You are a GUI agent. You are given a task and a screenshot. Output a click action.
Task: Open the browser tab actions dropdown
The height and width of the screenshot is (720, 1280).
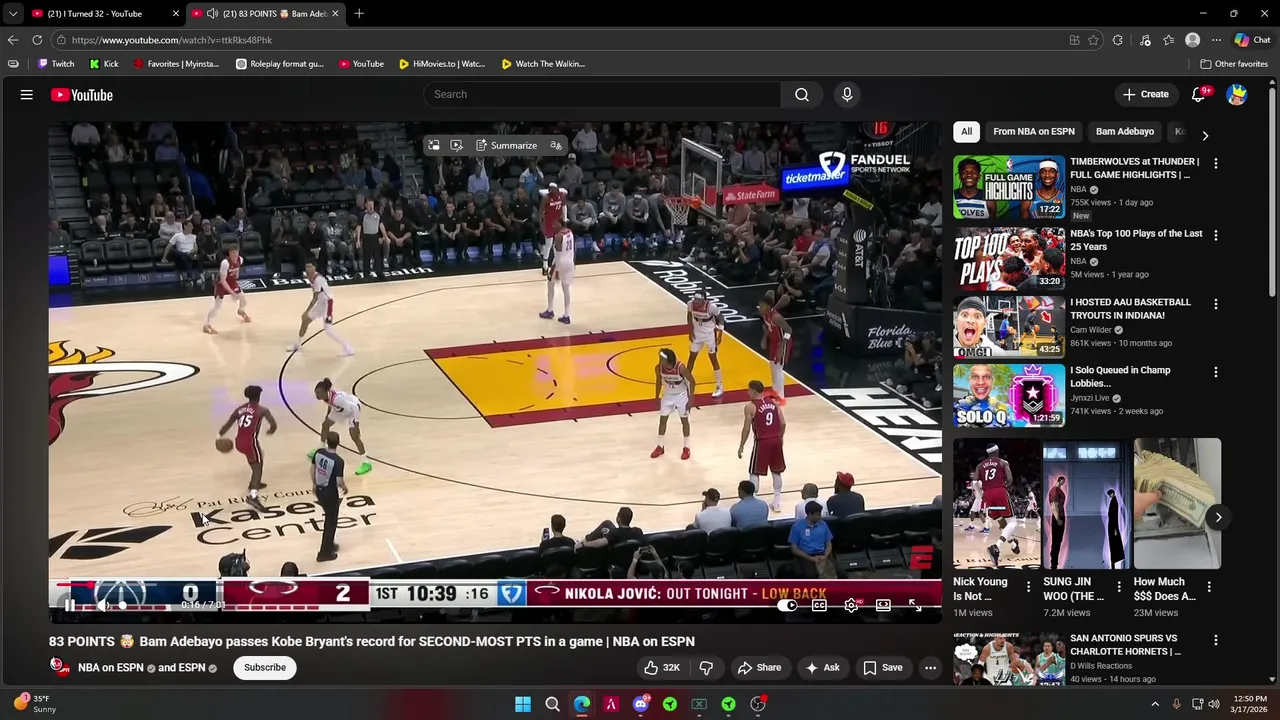point(13,13)
